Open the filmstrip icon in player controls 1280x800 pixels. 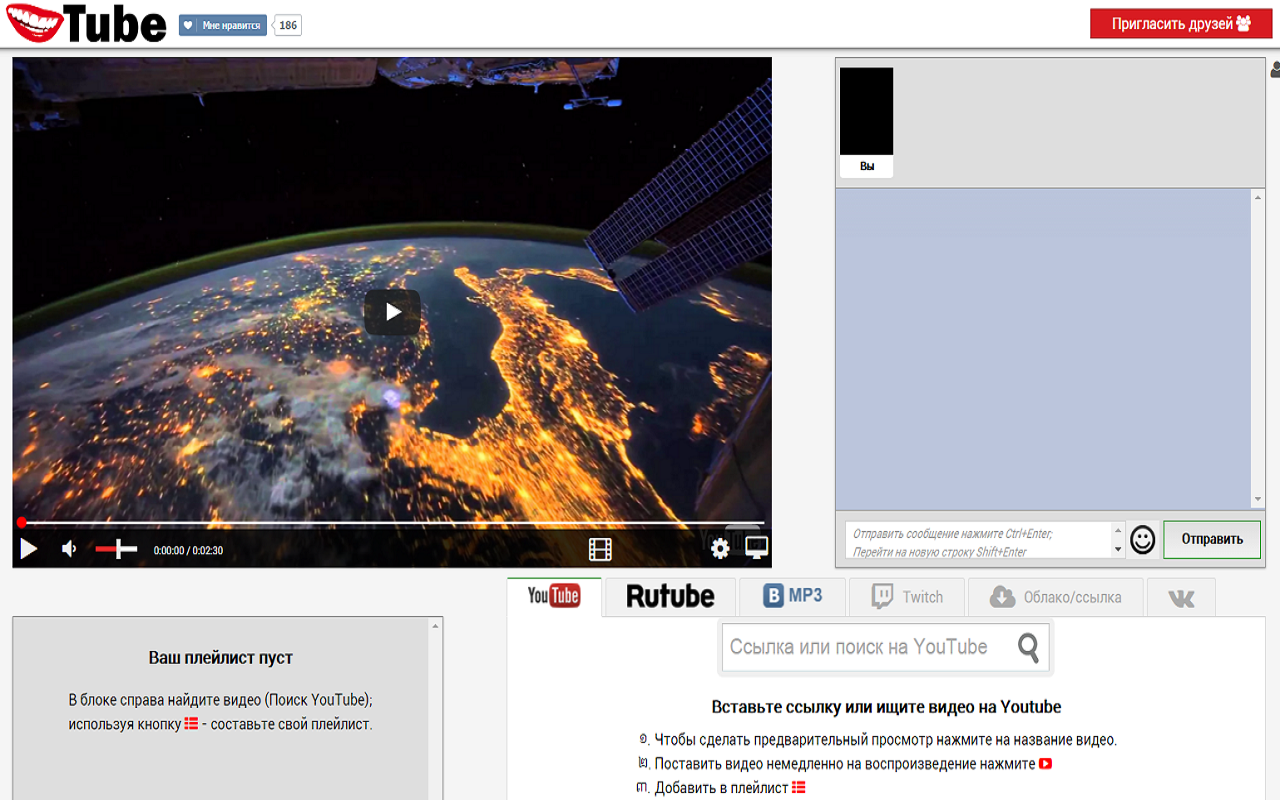pos(600,549)
